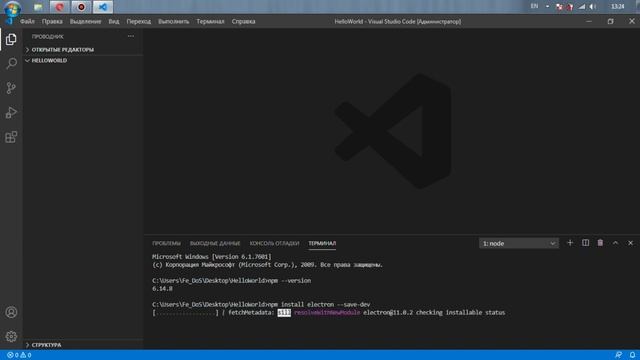Open the file explorer taskbar icon
This screenshot has width=640, height=360.
[38, 7]
